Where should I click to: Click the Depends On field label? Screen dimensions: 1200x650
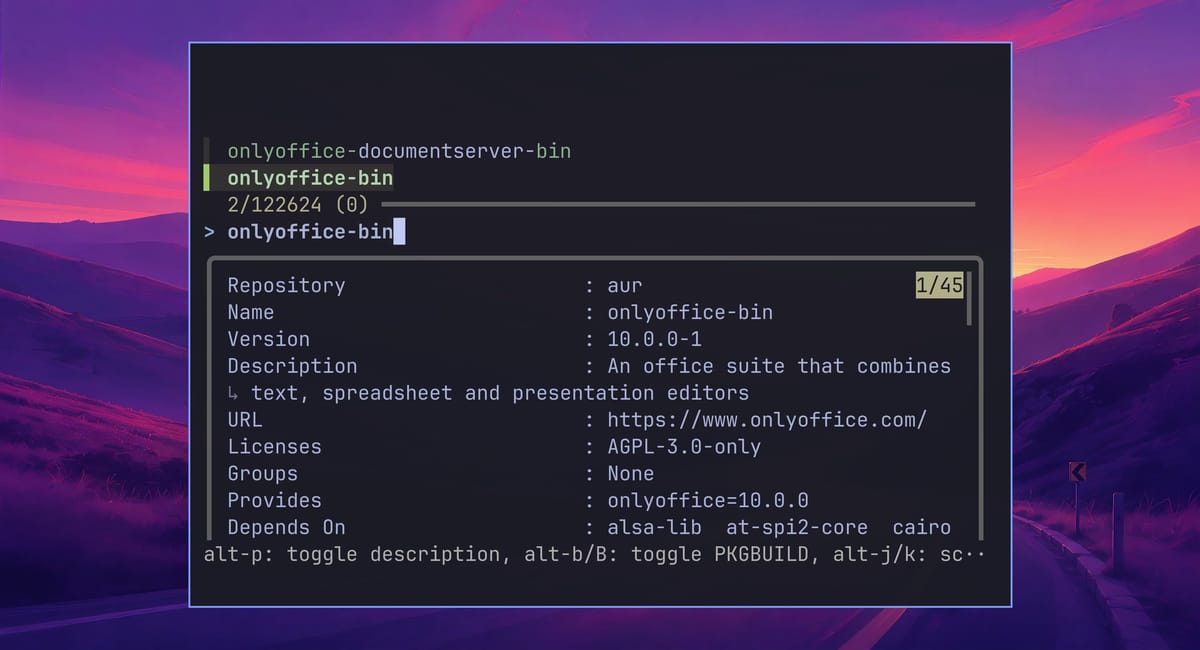pos(286,527)
